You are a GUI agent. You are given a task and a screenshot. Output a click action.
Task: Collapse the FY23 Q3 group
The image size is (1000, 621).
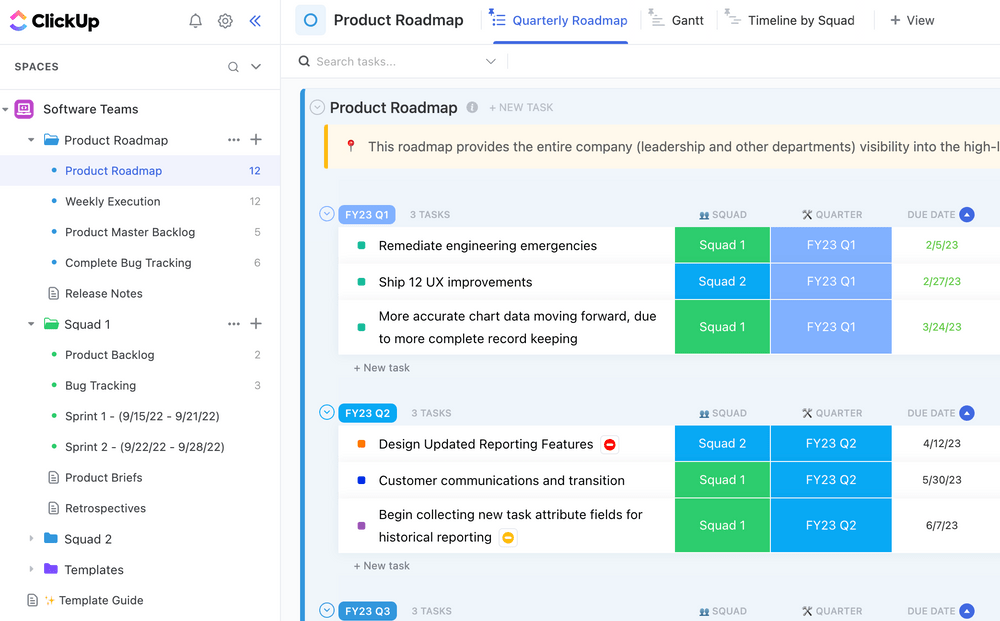327,610
